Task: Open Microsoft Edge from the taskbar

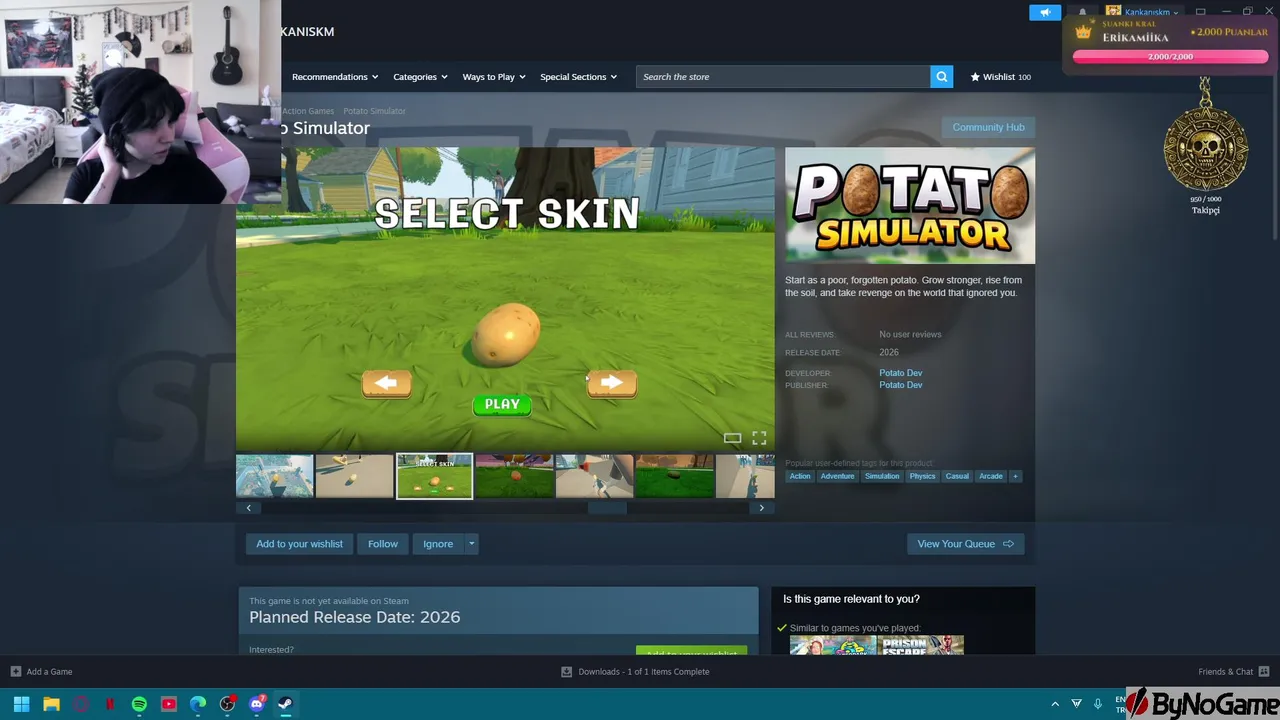Action: coord(198,704)
